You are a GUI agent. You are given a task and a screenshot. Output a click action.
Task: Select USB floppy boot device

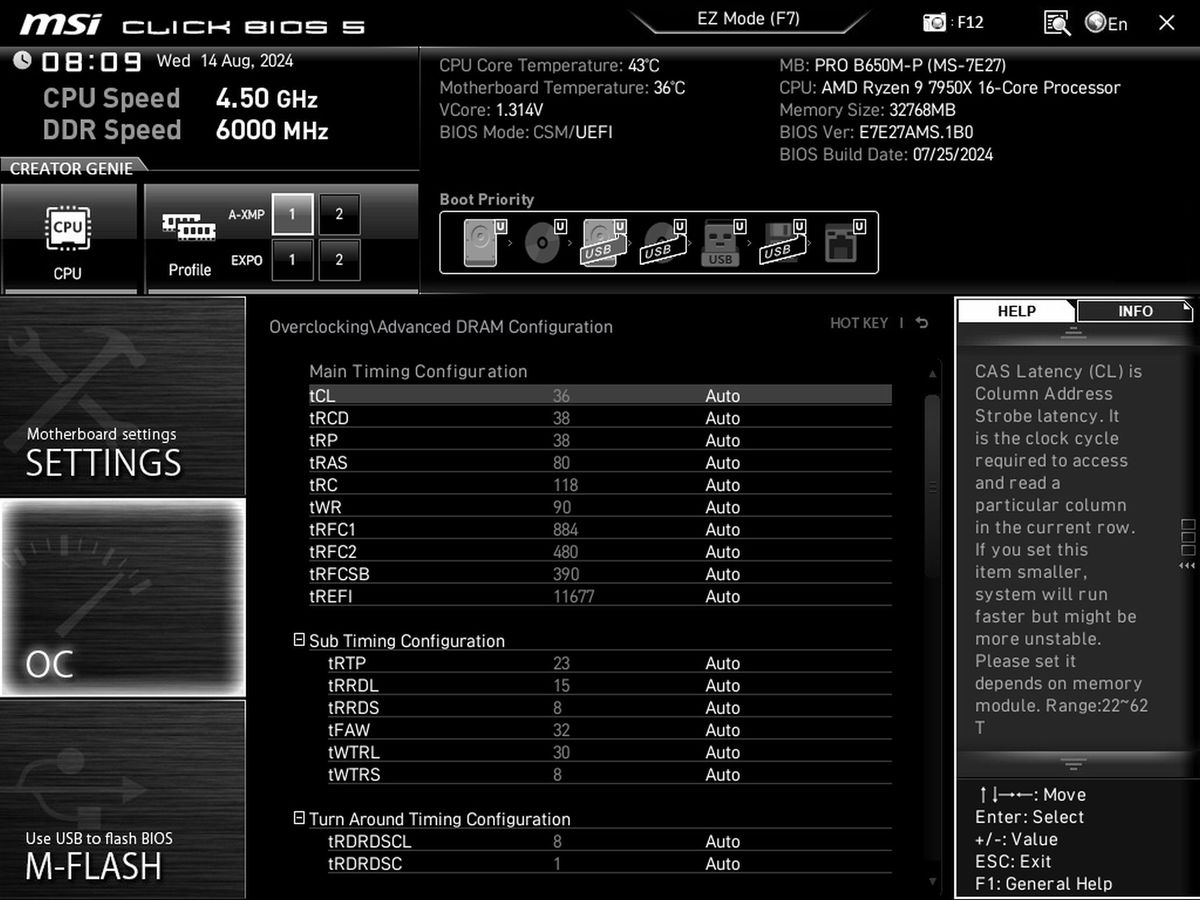pos(783,242)
